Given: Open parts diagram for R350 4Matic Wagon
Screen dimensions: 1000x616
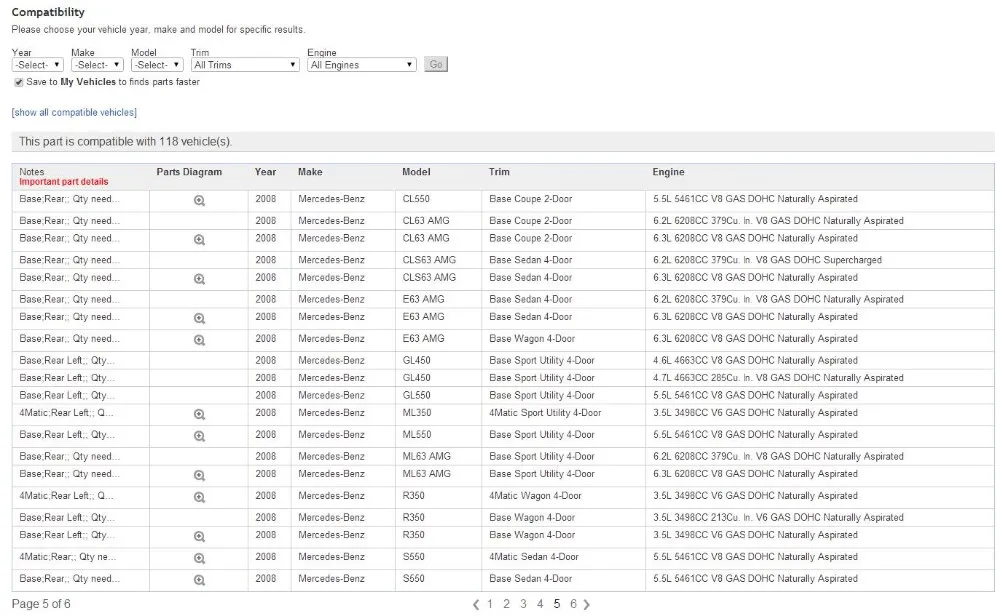Looking at the screenshot, I should [x=199, y=497].
